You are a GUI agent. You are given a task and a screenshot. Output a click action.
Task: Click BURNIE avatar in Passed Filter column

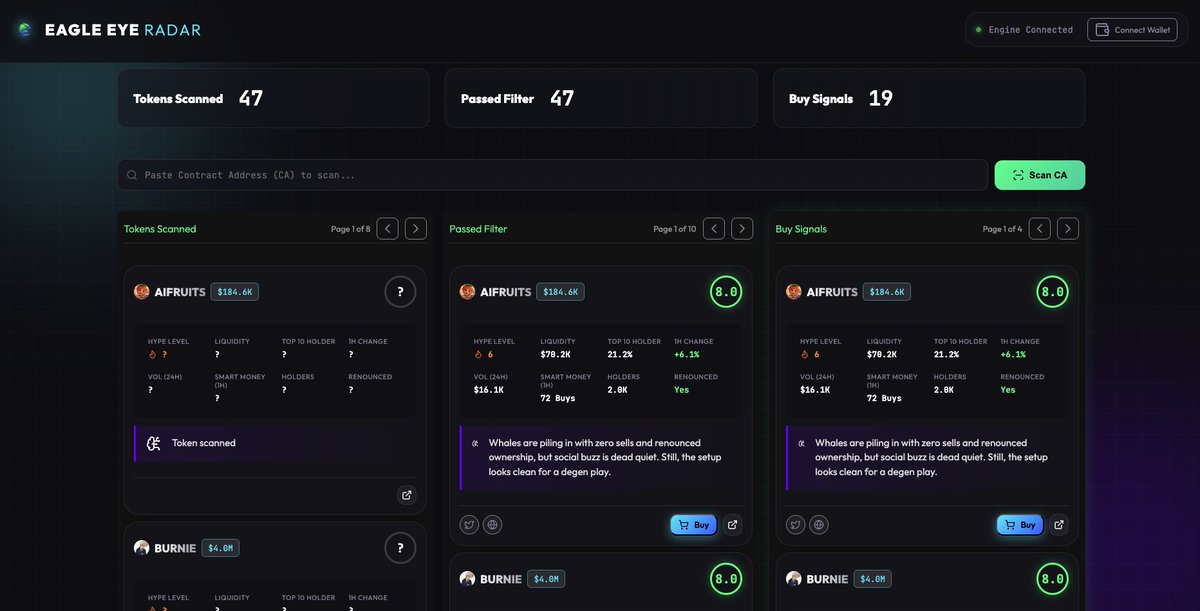(467, 579)
